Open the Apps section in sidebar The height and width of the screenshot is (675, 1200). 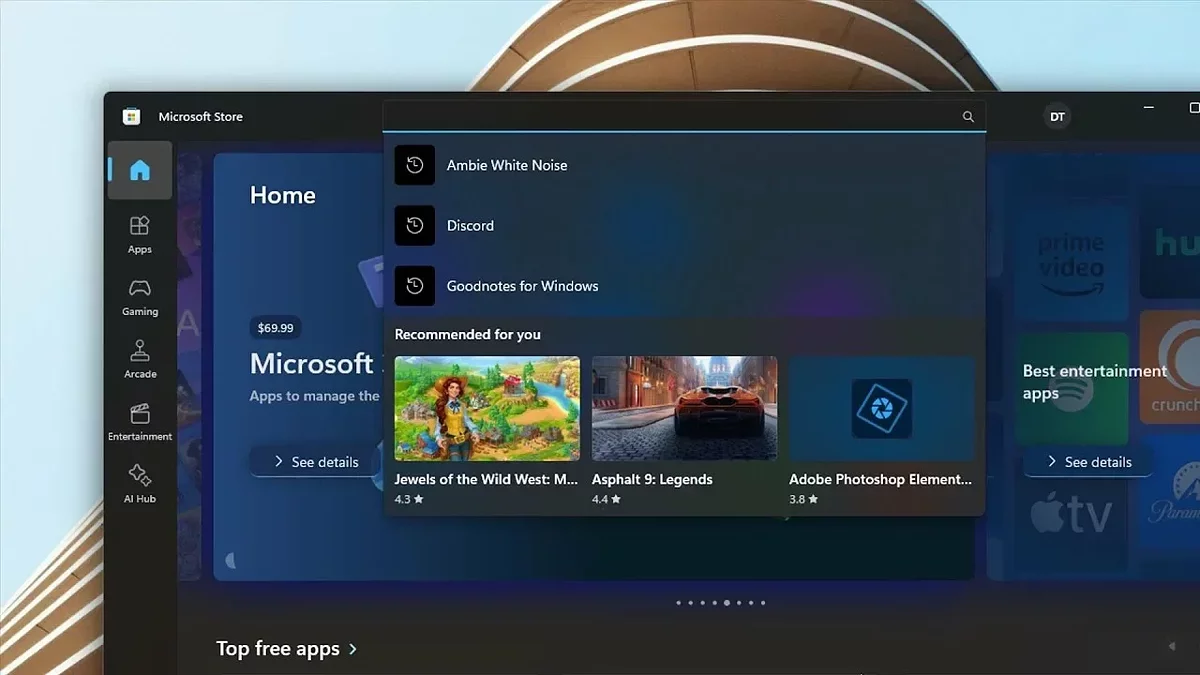140,233
